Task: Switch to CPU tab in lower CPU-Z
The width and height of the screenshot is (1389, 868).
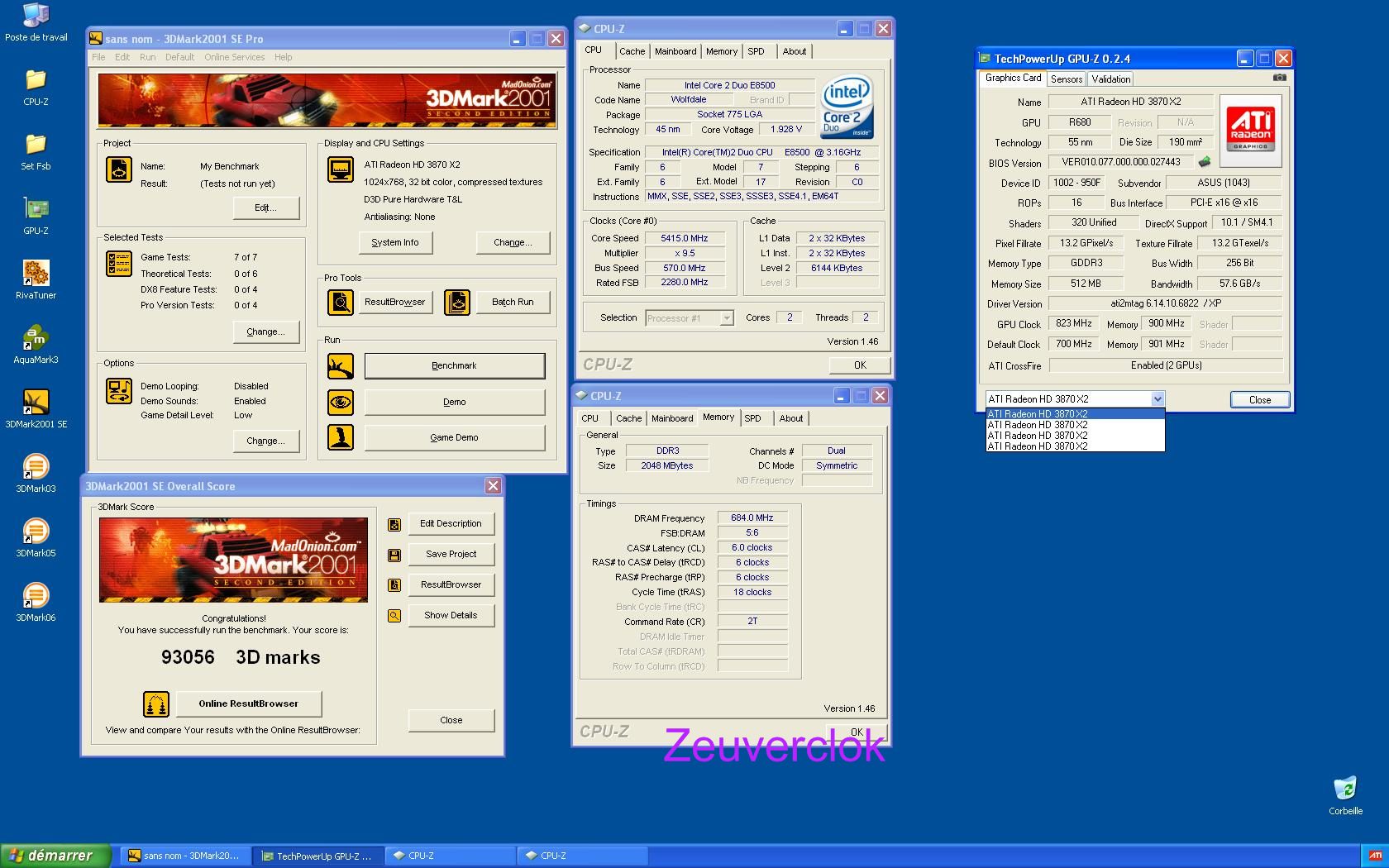Action: pyautogui.click(x=590, y=418)
